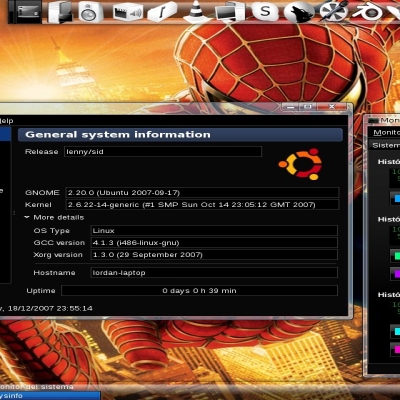Maximize the Sysinfo window
The height and width of the screenshot is (400, 400).
click(307, 107)
